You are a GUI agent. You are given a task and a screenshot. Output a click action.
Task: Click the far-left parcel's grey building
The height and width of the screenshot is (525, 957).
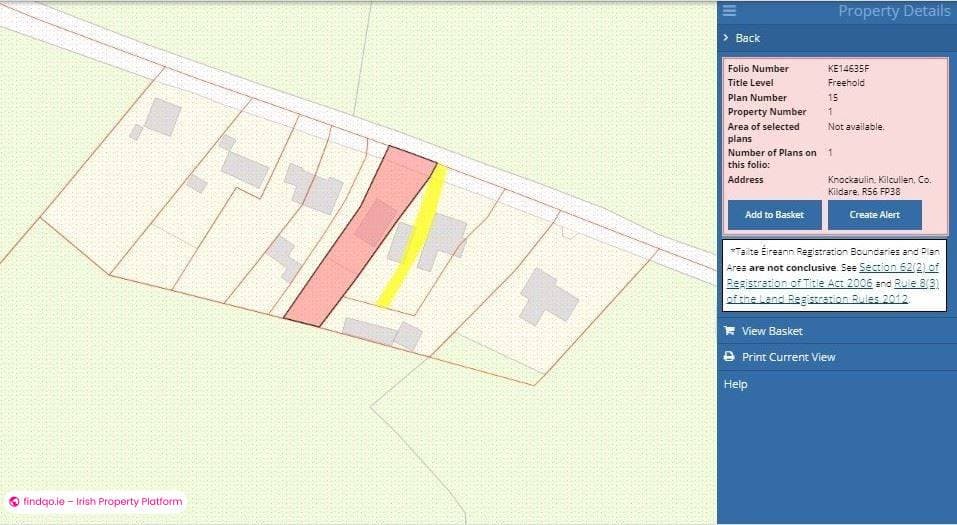pos(160,116)
